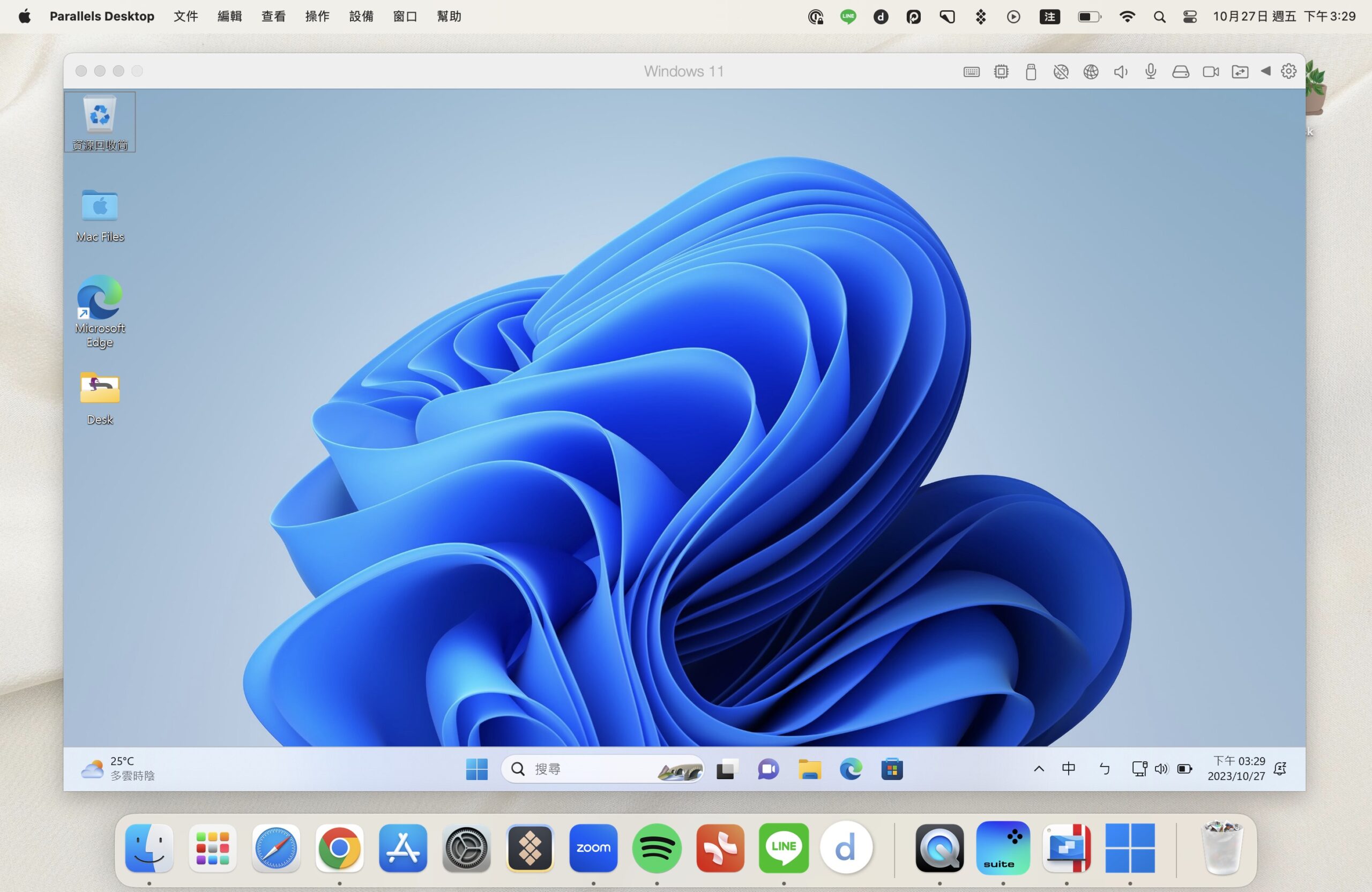Expand the hidden system tray icons chevron

(x=1039, y=769)
